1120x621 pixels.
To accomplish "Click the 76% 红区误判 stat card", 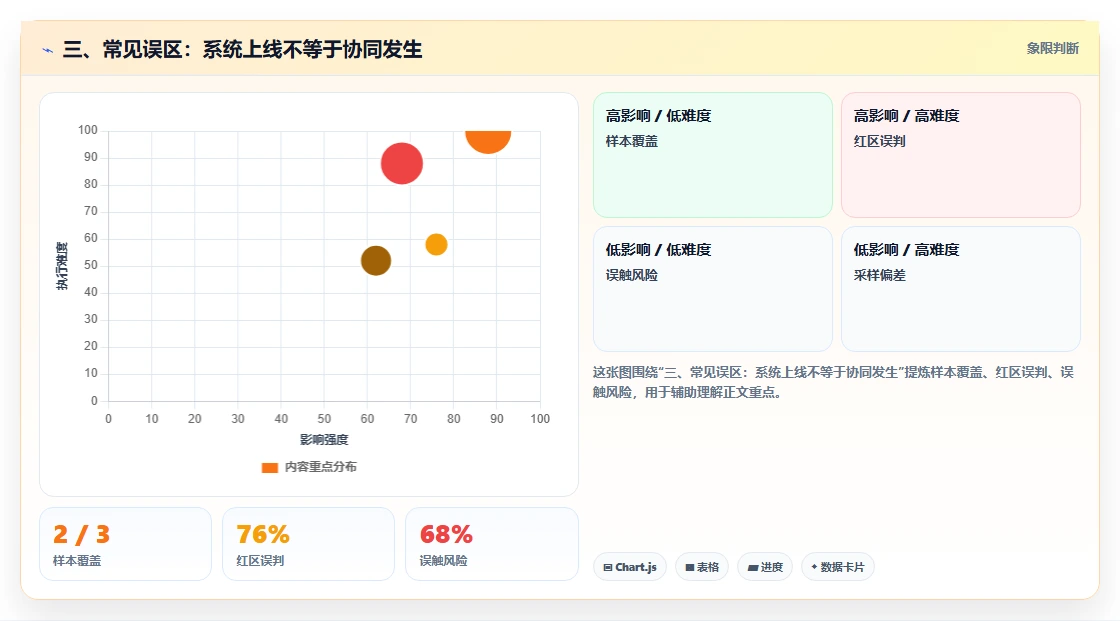I will tap(309, 544).
